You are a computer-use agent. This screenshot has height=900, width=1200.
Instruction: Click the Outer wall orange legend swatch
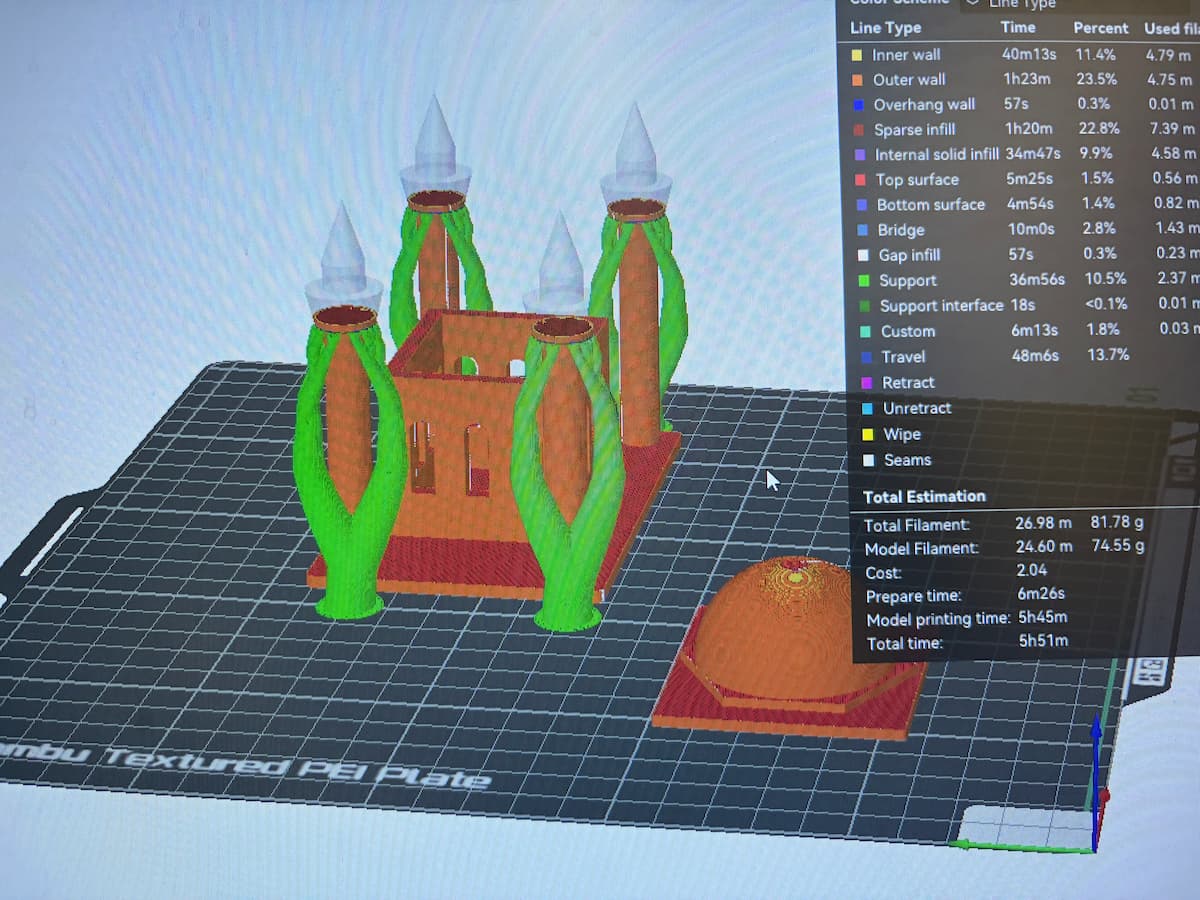pyautogui.click(x=856, y=80)
